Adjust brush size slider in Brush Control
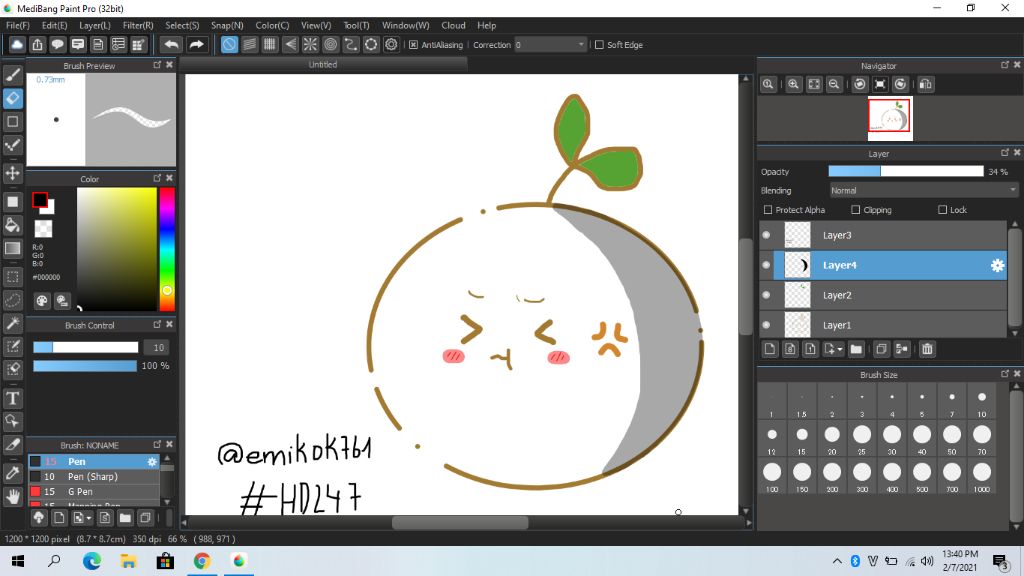The width and height of the screenshot is (1024, 576). (86, 347)
